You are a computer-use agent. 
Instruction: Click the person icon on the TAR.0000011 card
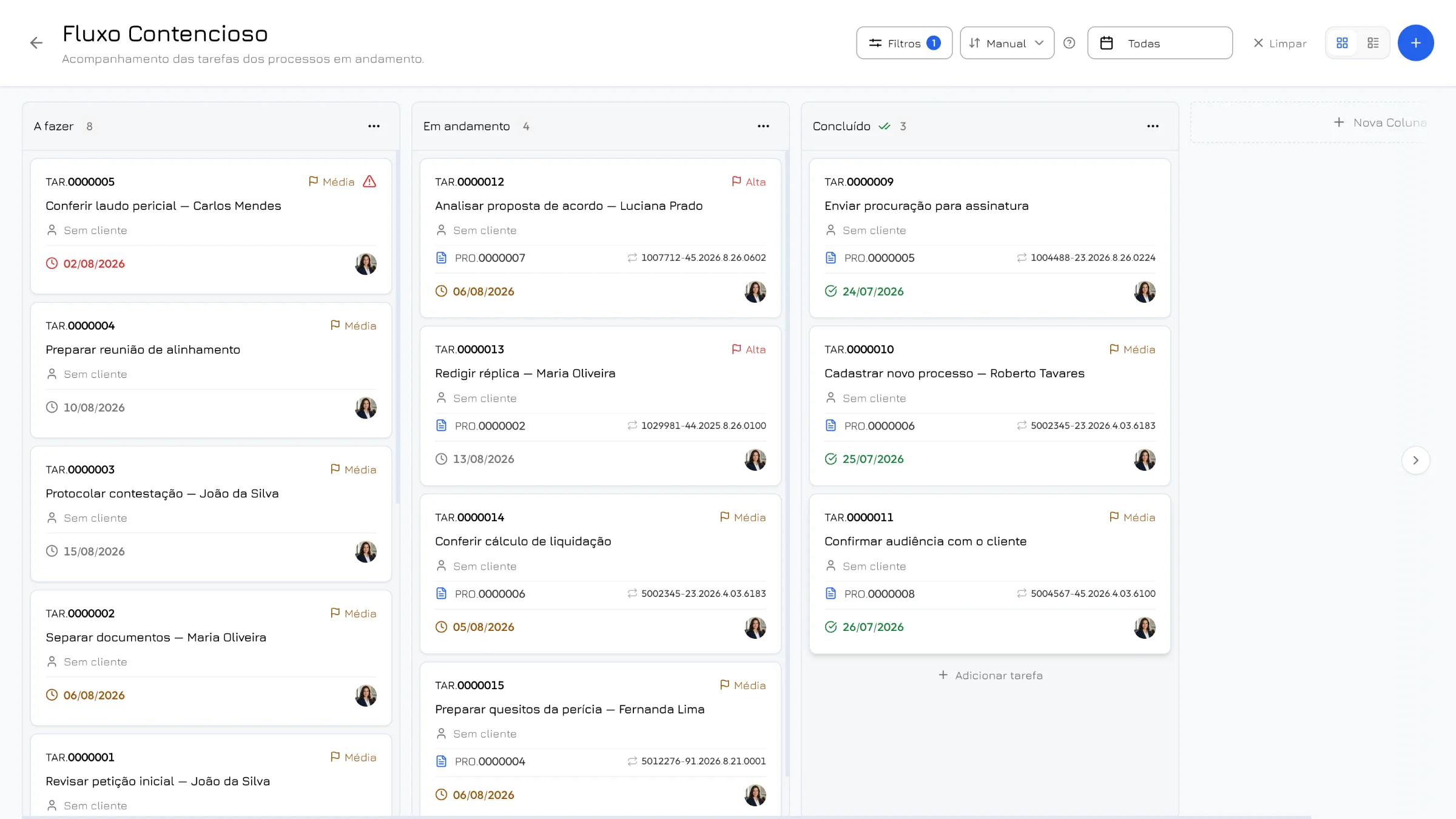[831, 565]
